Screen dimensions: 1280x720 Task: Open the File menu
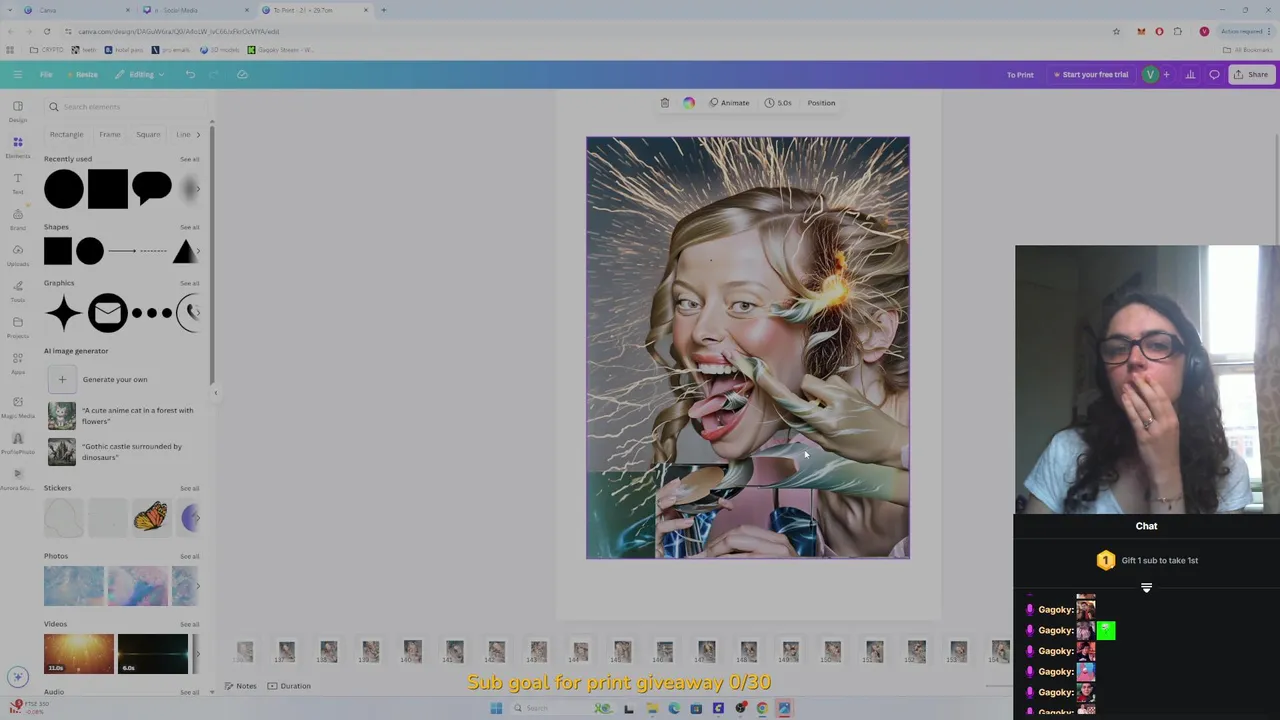pos(46,74)
